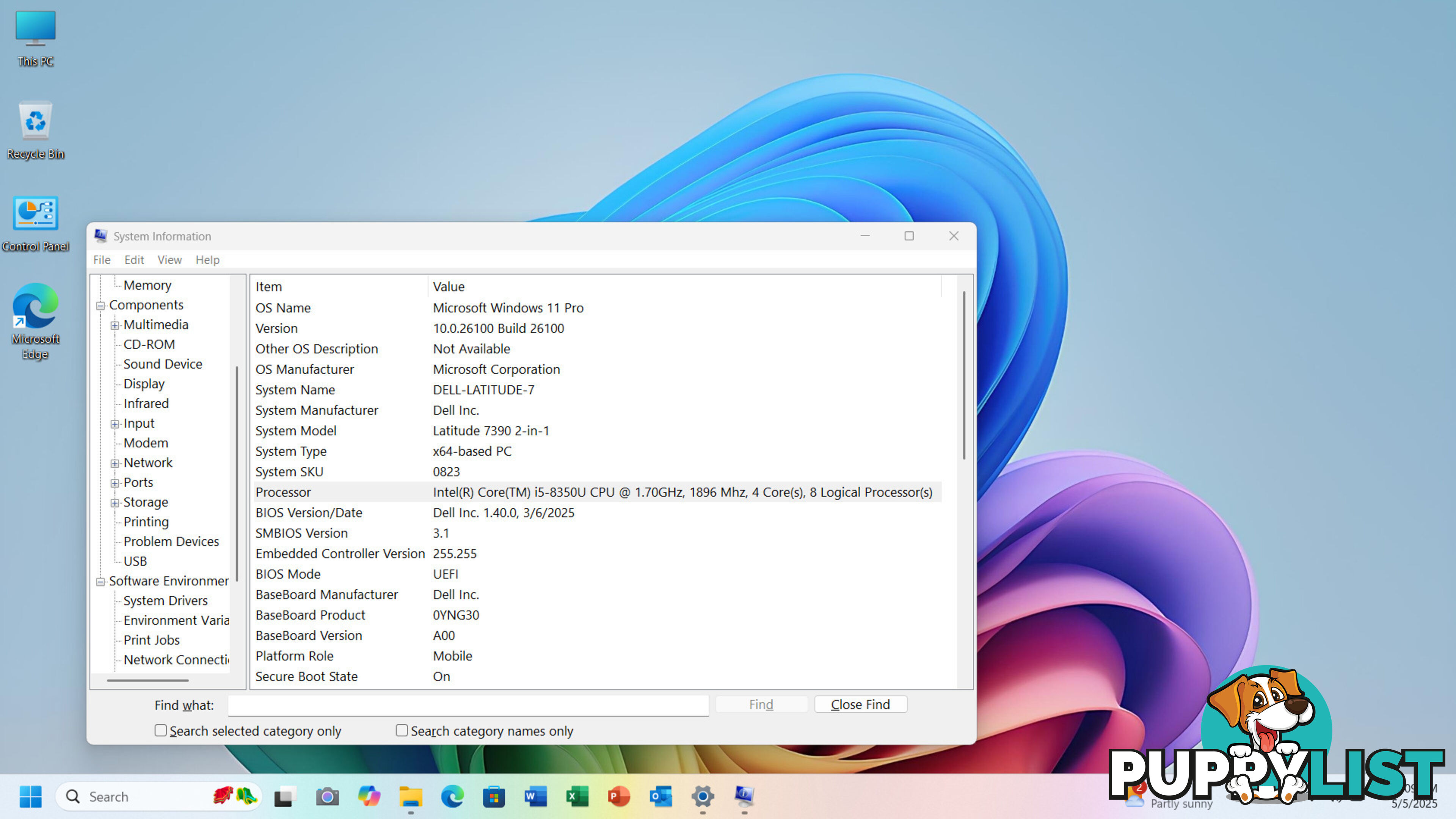The image size is (1456, 819).
Task: Expand the Storage tree node
Action: pos(115,503)
